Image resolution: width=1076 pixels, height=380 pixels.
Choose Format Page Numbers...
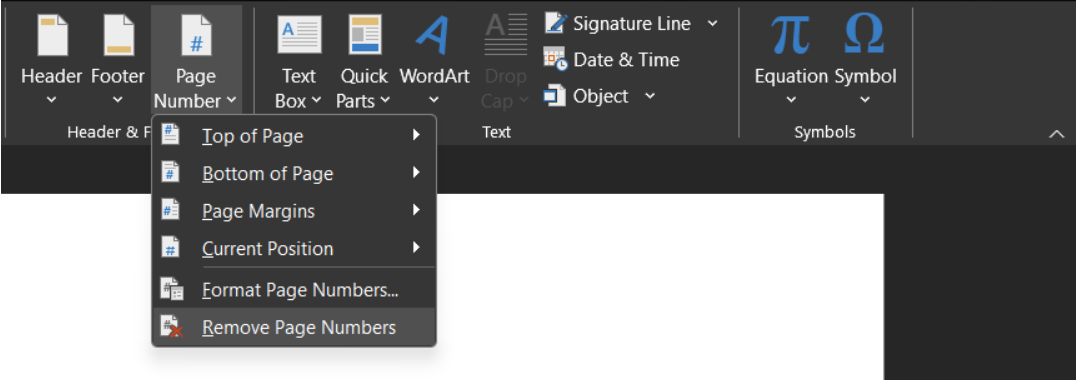point(294,289)
